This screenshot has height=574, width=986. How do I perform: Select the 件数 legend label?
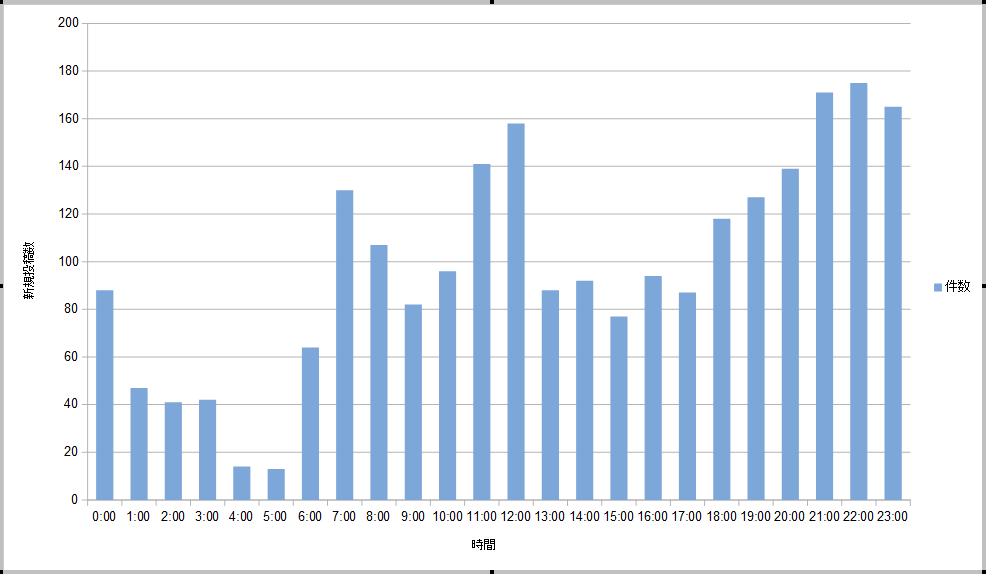coord(958,287)
